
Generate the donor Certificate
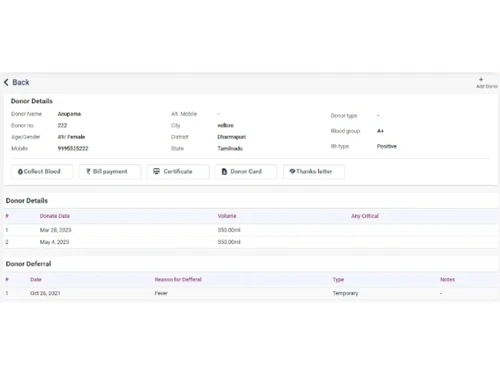[178, 172]
